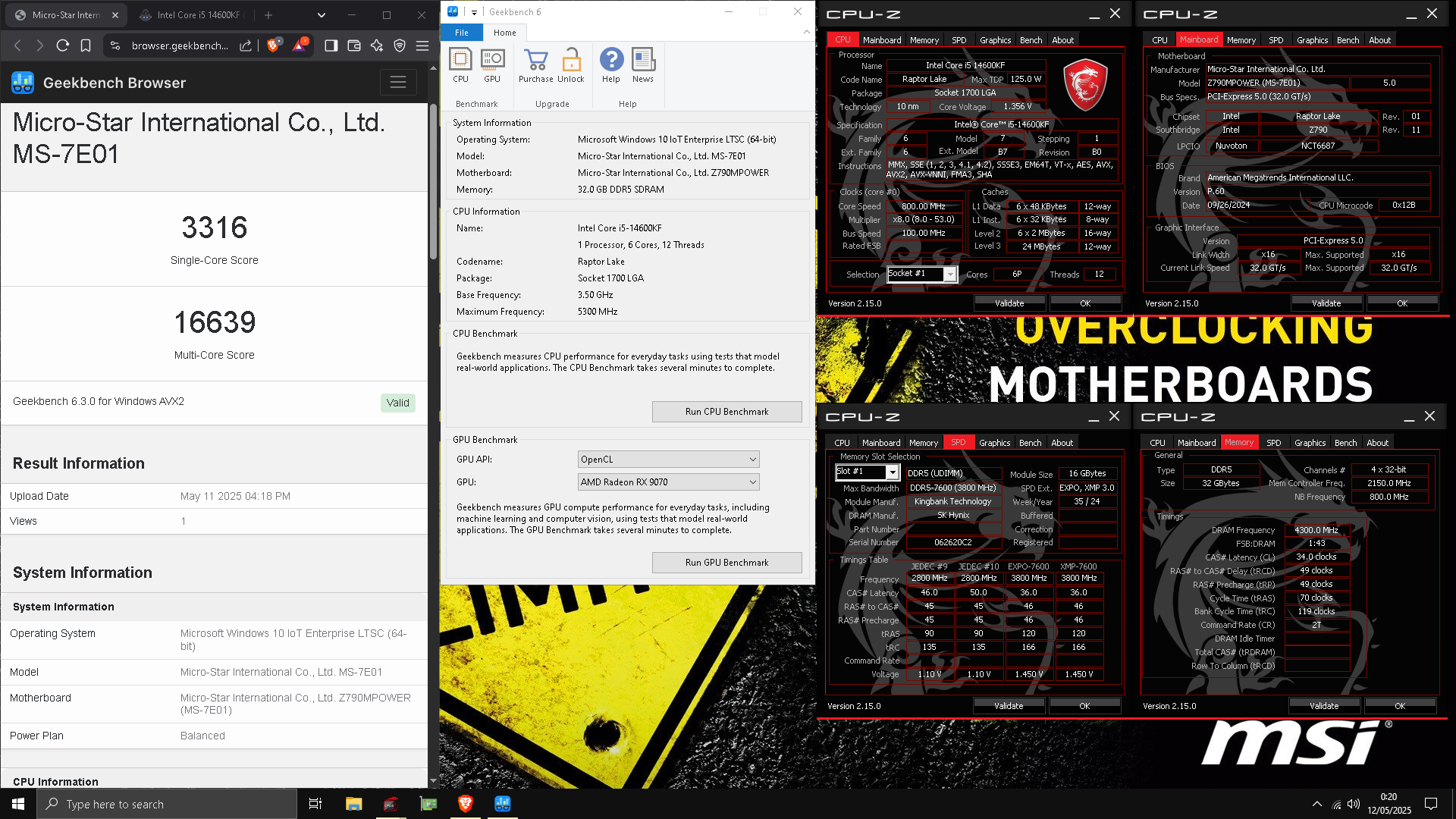1456x819 pixels.
Task: Open the Purchase cart icon in Geekbench
Action: coord(535,65)
